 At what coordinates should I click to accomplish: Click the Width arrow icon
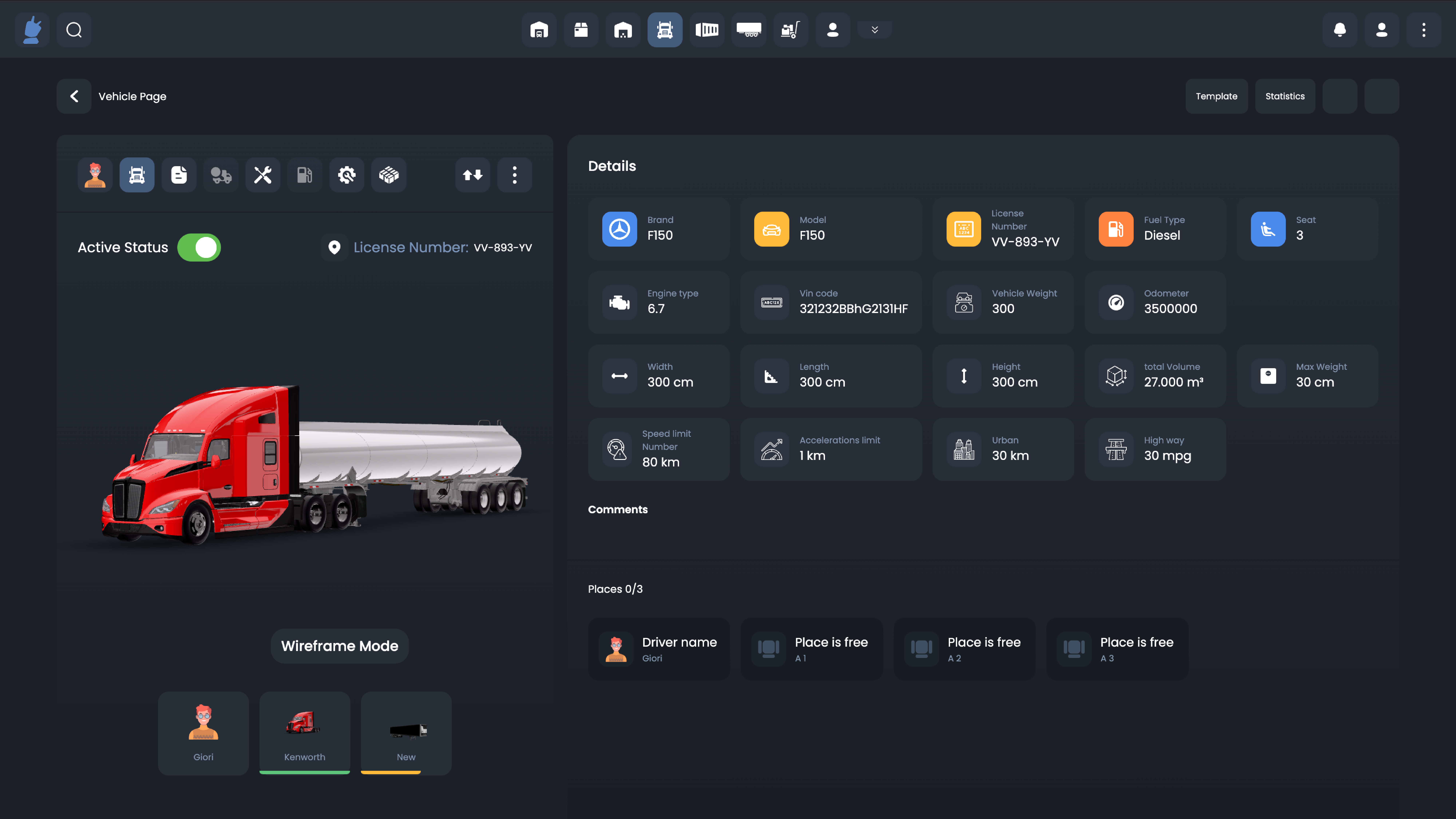coord(620,376)
